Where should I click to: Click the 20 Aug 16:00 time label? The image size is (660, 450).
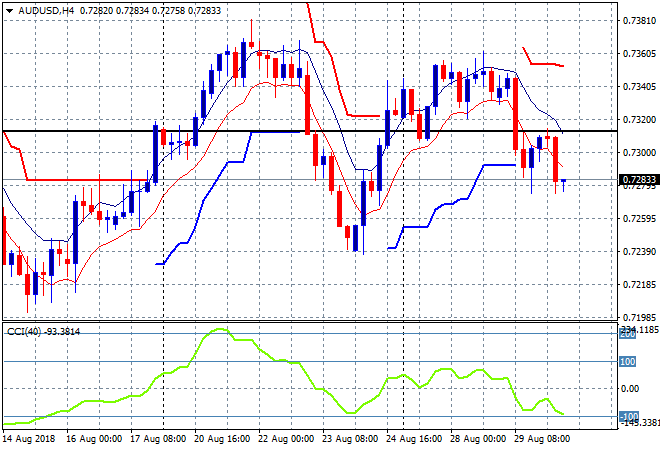222,439
